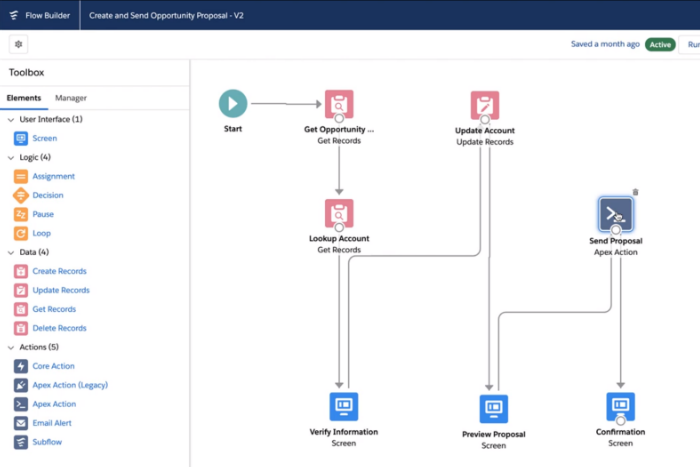Viewport: 700px width, 467px height.
Task: Collapse the Data elements section
Action: (x=11, y=252)
